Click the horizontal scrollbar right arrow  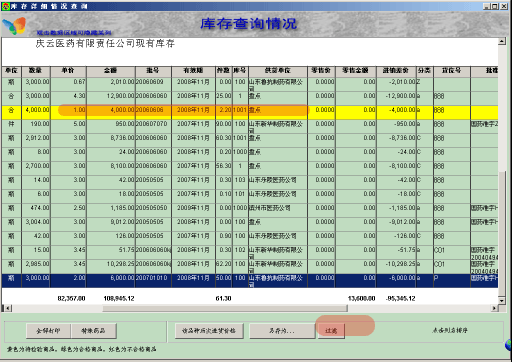(495, 308)
